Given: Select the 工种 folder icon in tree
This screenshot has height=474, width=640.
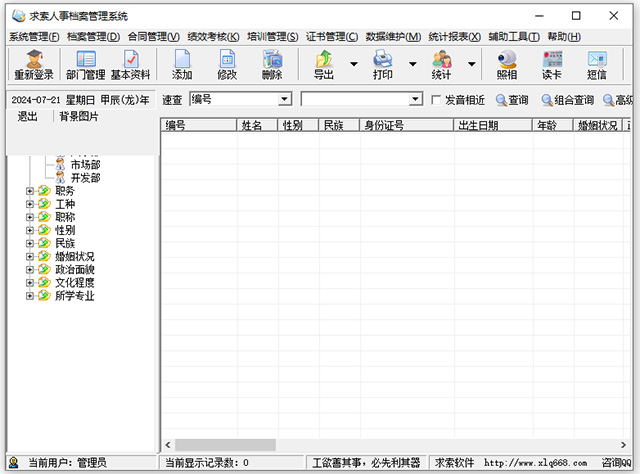Looking at the screenshot, I should [x=44, y=204].
